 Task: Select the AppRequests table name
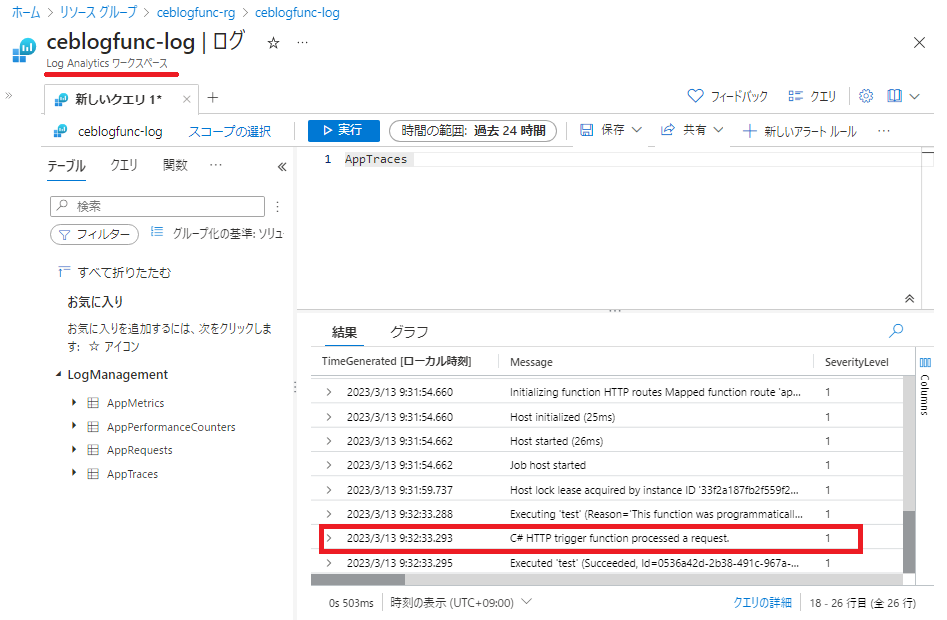pos(140,450)
